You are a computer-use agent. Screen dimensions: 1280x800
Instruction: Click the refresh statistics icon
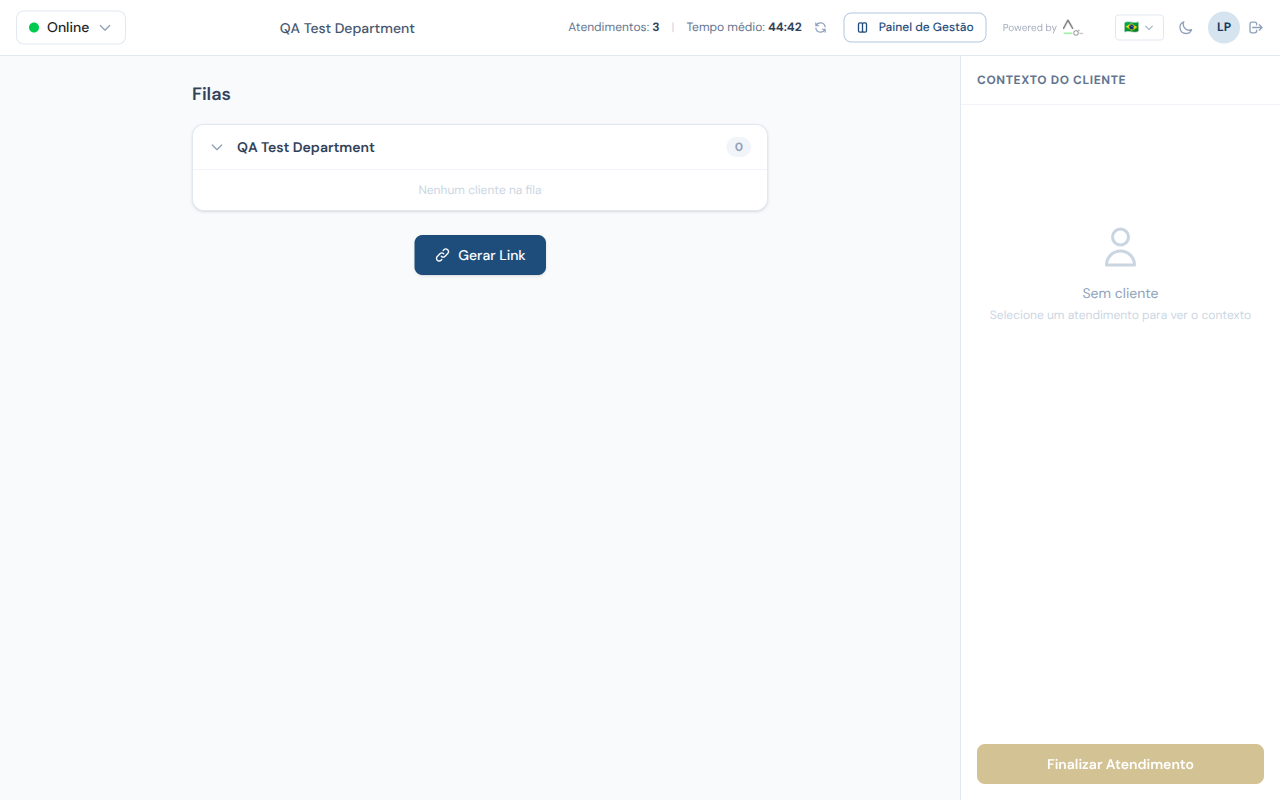820,28
